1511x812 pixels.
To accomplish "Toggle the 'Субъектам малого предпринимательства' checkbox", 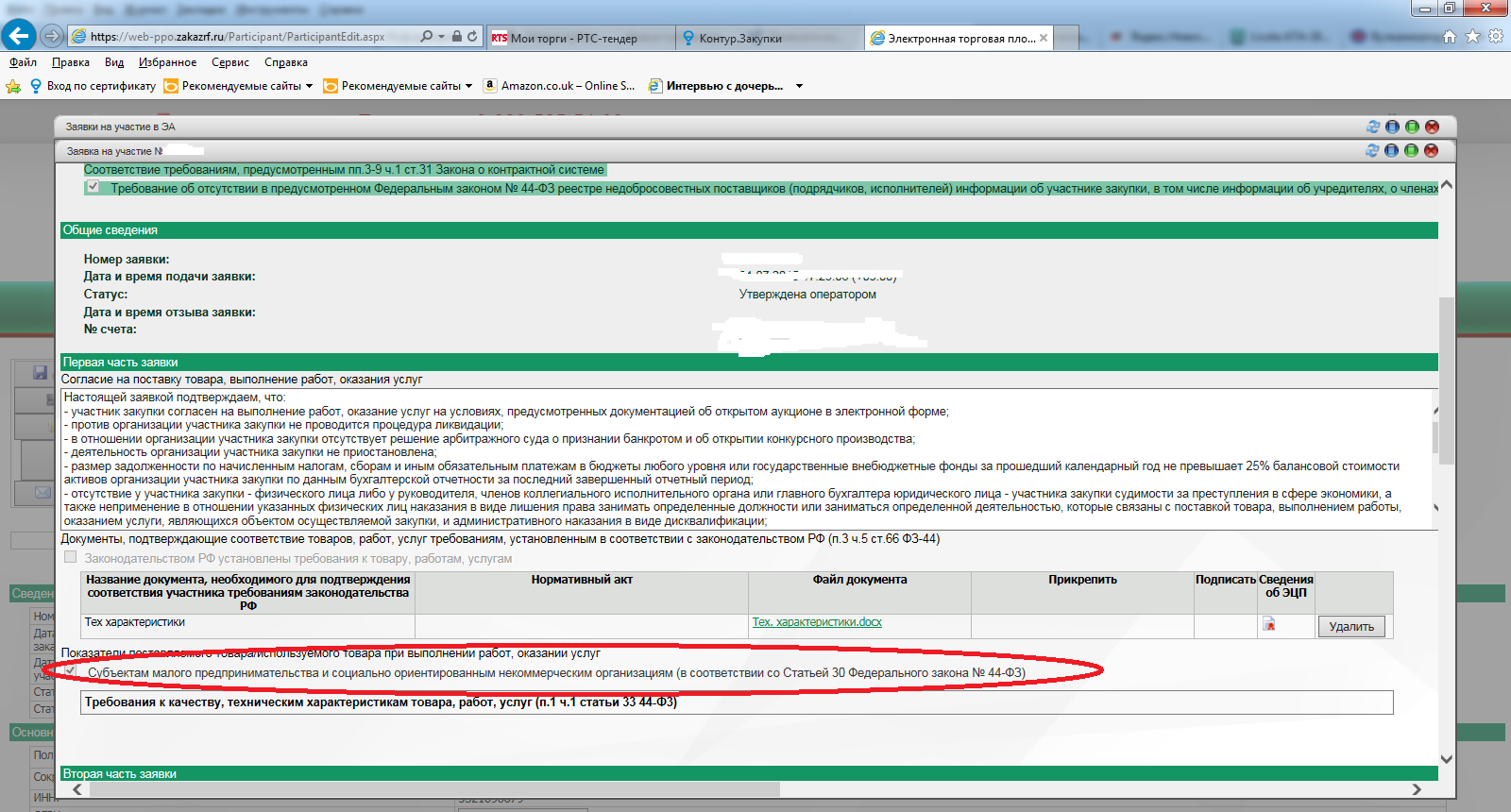I will pyautogui.click(x=71, y=671).
